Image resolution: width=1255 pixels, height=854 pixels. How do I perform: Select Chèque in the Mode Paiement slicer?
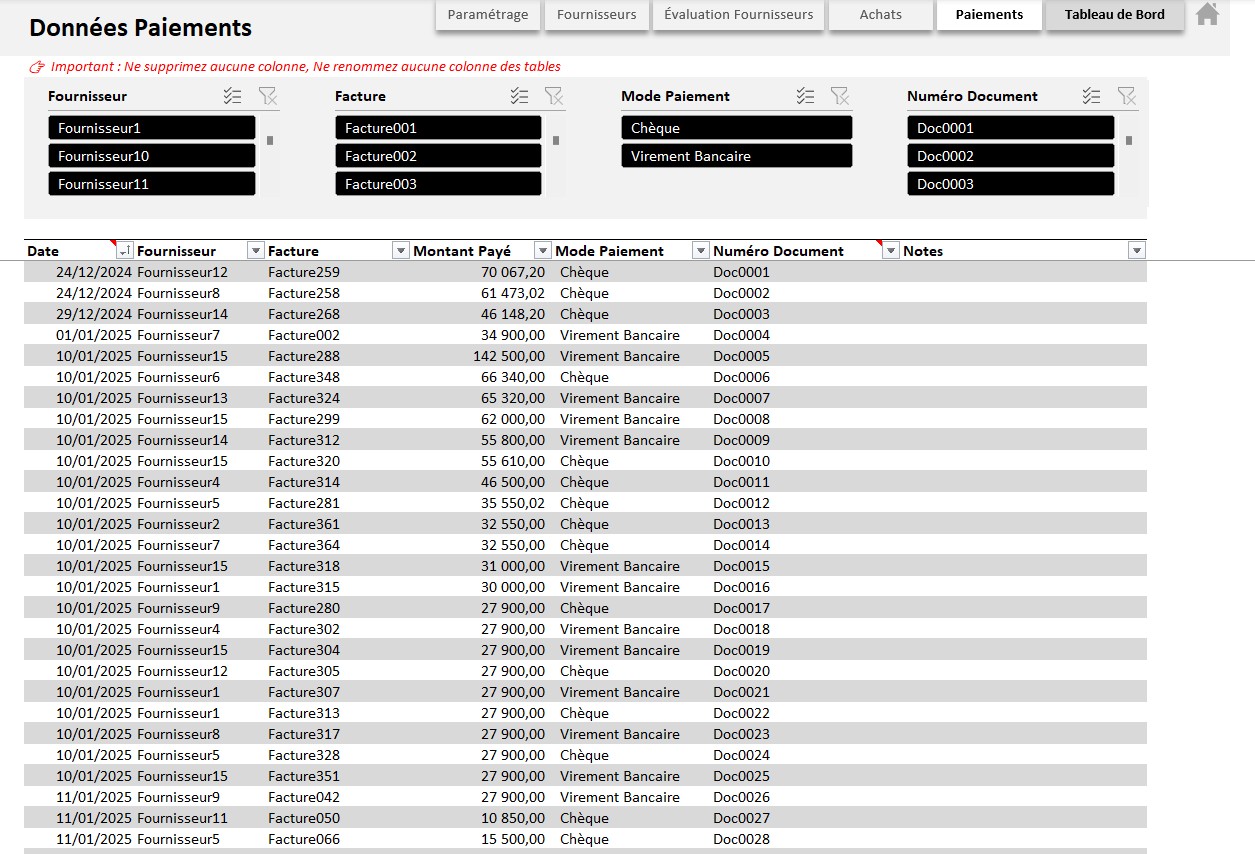[736, 128]
